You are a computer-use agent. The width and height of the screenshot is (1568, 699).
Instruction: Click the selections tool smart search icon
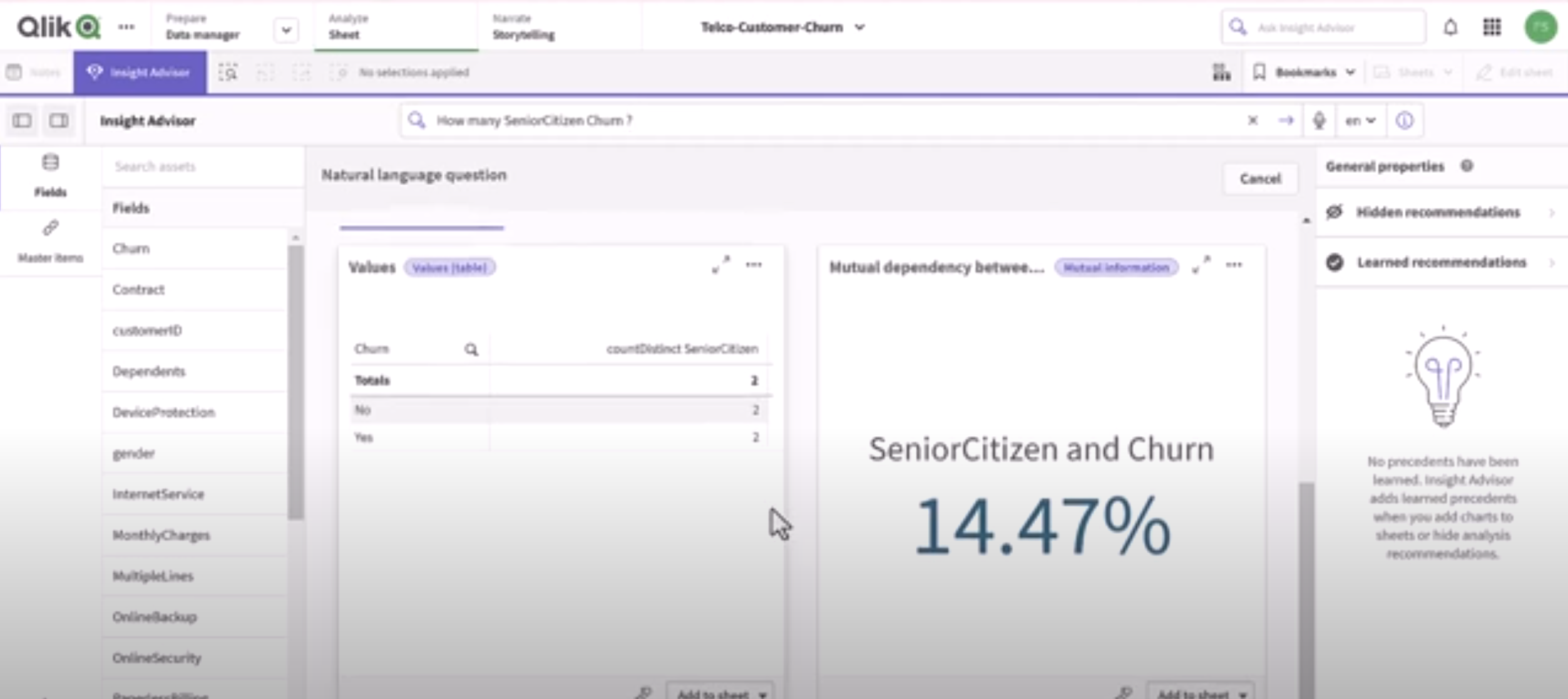click(x=228, y=73)
